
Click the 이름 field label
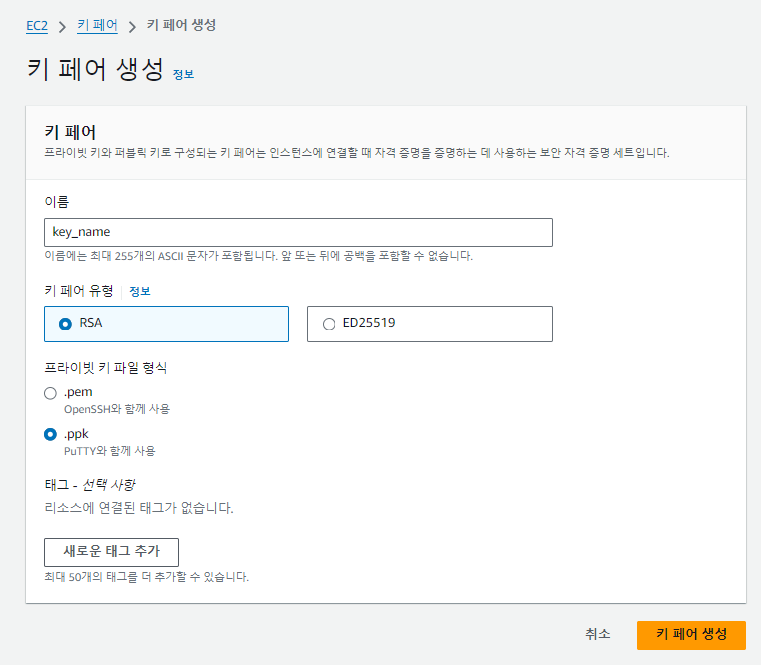tap(57, 202)
